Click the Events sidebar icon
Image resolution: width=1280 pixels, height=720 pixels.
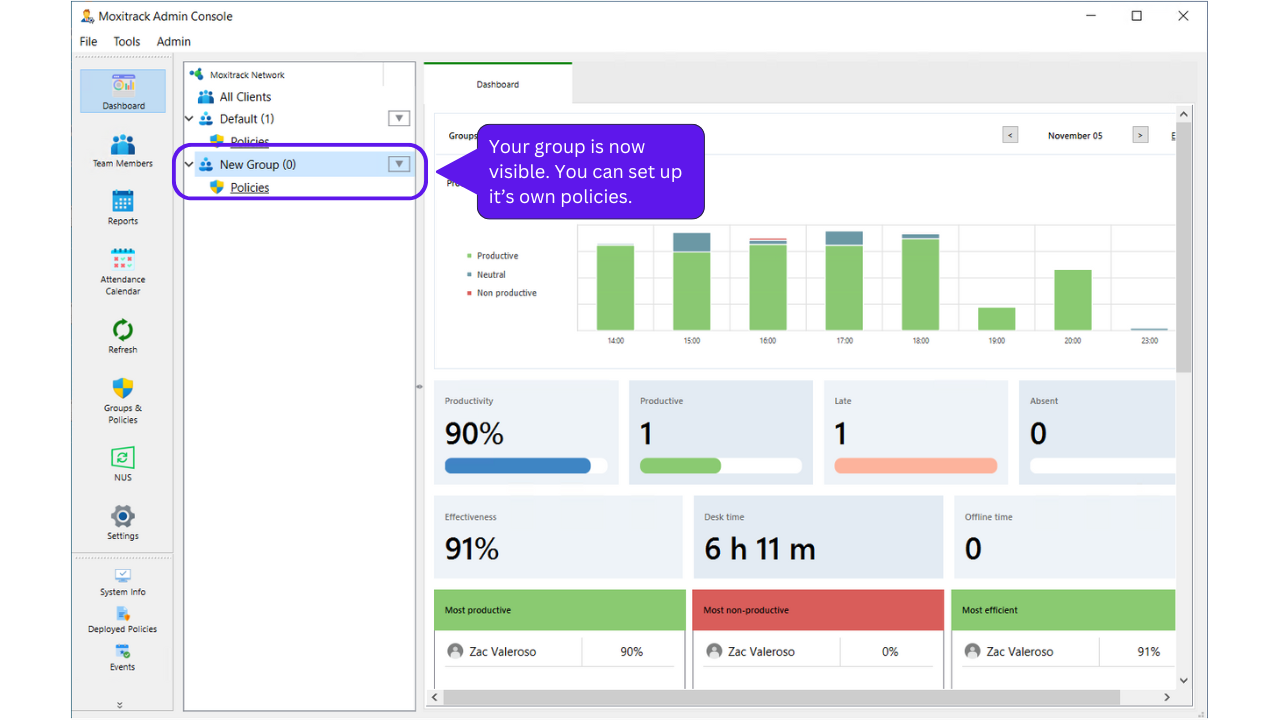point(123,653)
